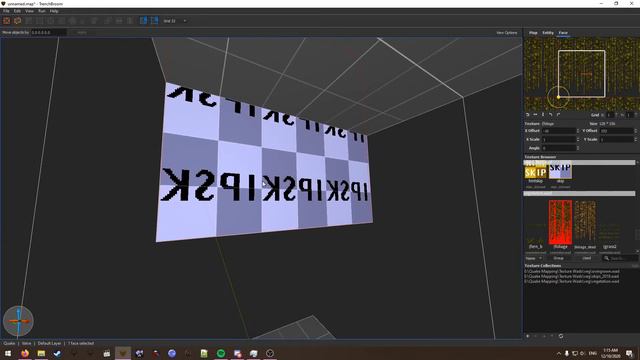The width and height of the screenshot is (640, 360).
Task: Adjust the Y Offset stepper arrows
Action: [x=636, y=131]
